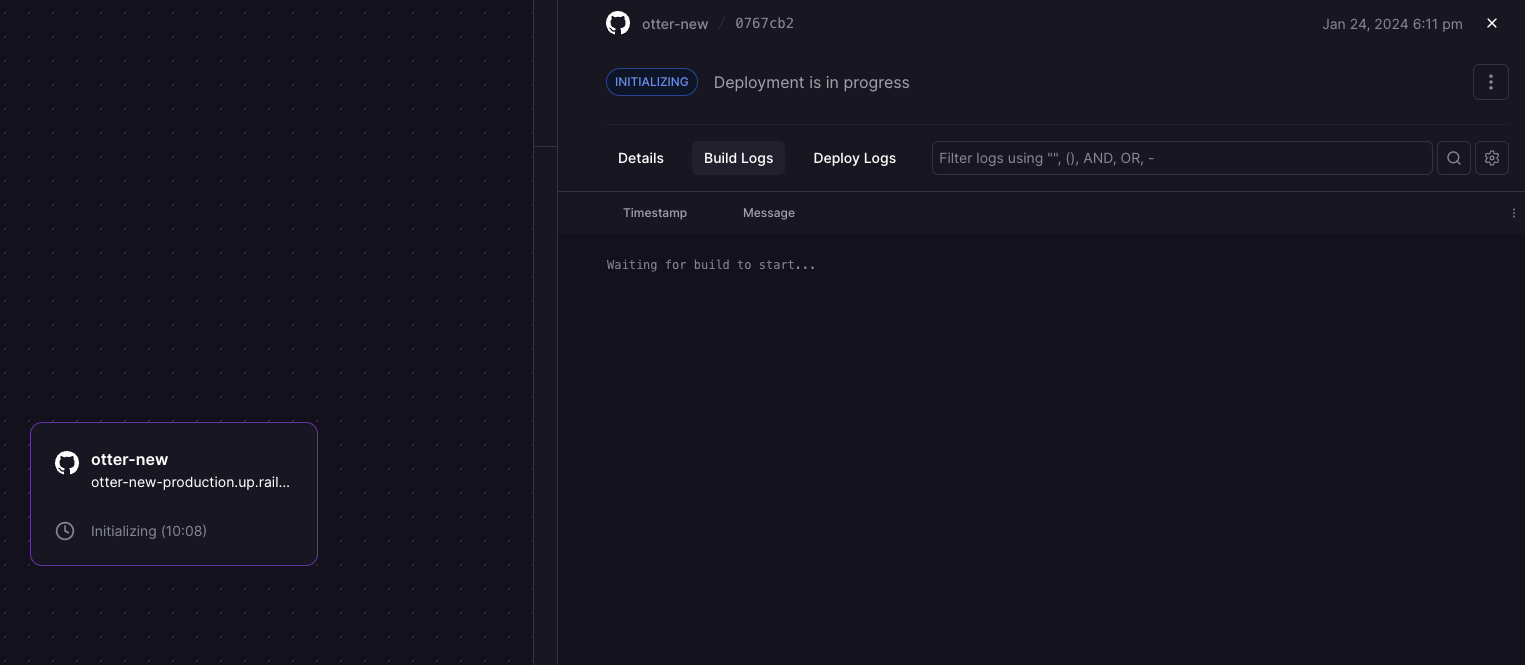Open the deployment three-dot options menu

(x=1490, y=82)
